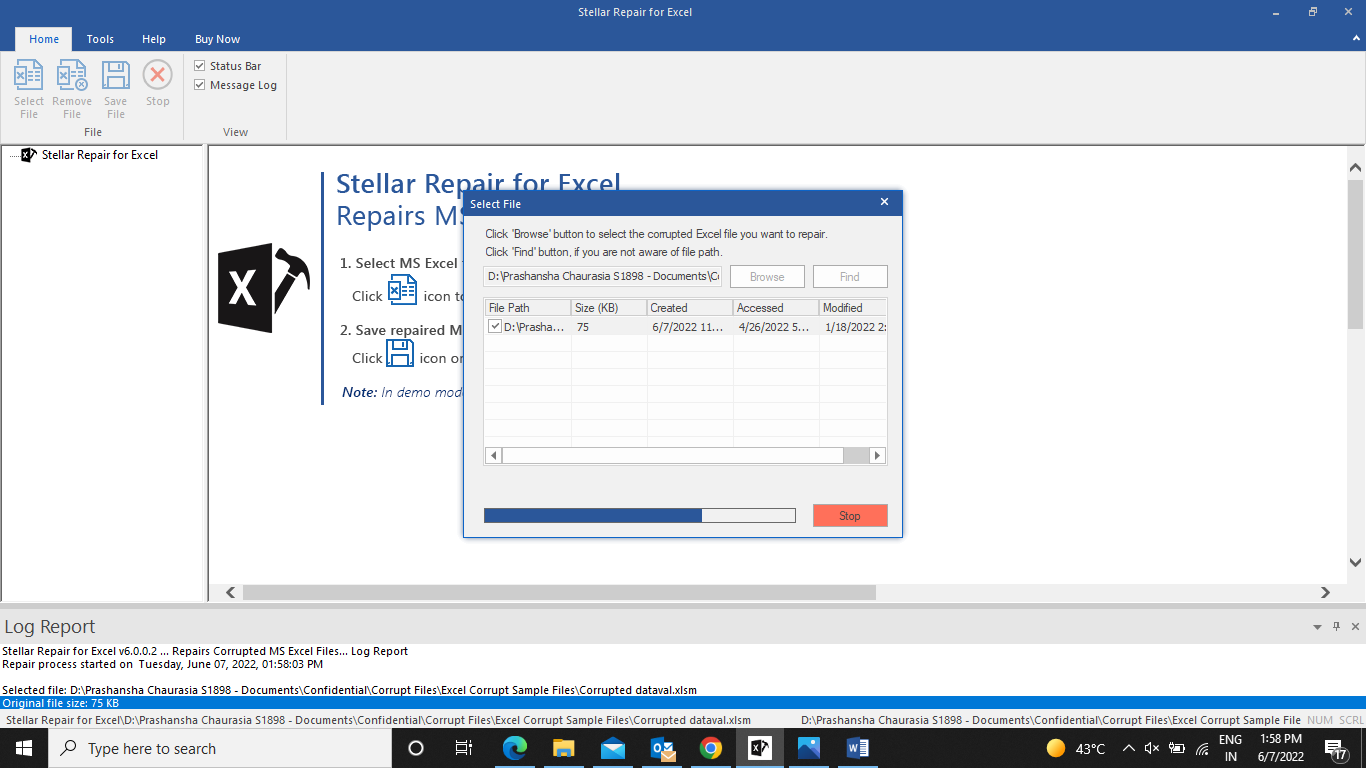Click main panel scroll down arrow
The width and height of the screenshot is (1366, 768).
point(1356,563)
